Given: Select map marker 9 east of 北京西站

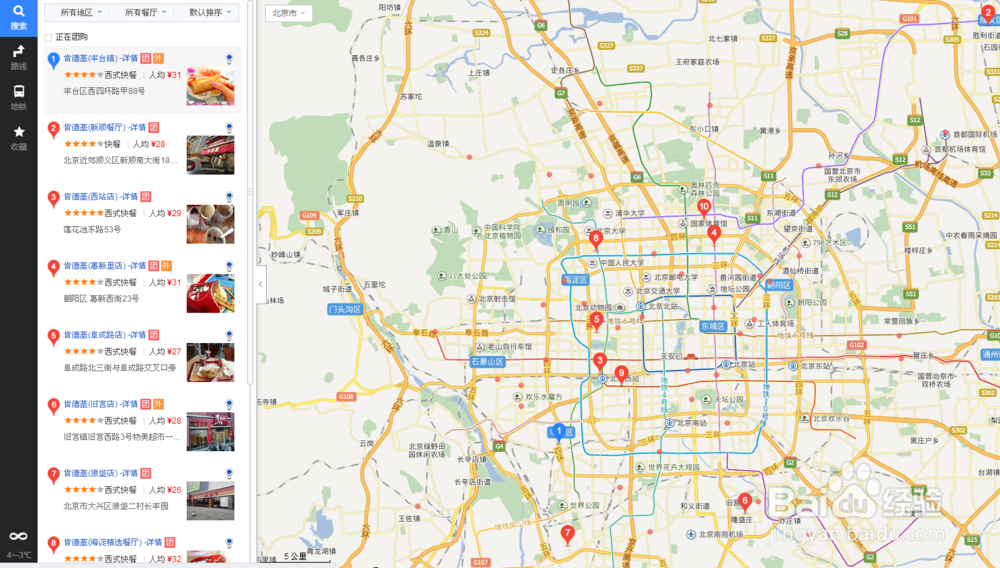Looking at the screenshot, I should point(621,374).
